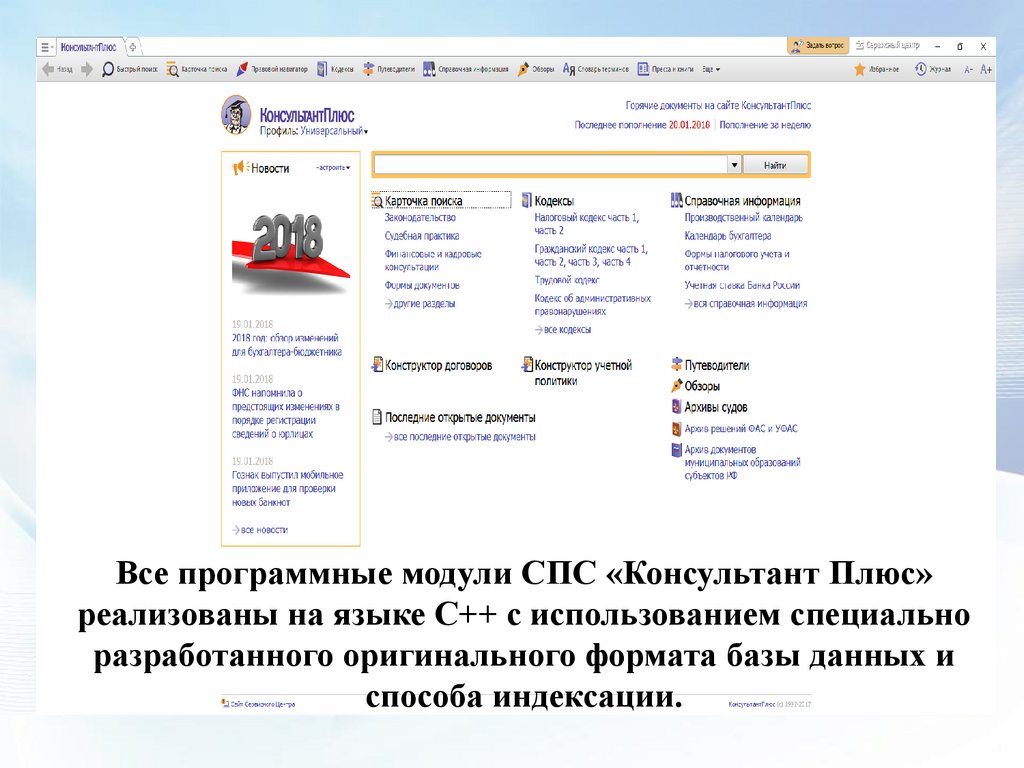Image resolution: width=1024 pixels, height=768 pixels.
Task: Open Быстрый поиск in the toolbar
Action: (130, 69)
